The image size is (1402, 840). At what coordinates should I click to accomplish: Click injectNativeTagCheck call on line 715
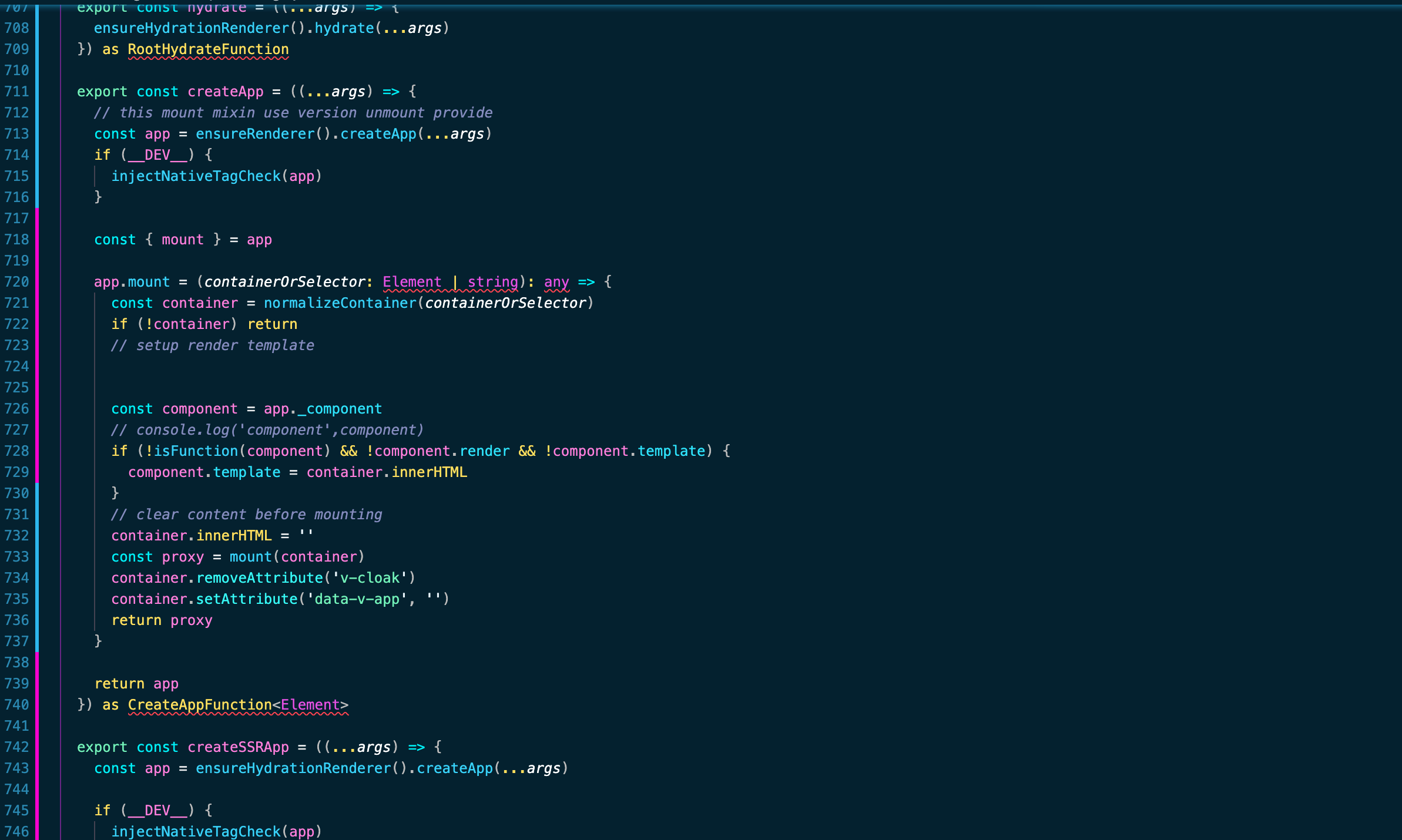tap(196, 176)
